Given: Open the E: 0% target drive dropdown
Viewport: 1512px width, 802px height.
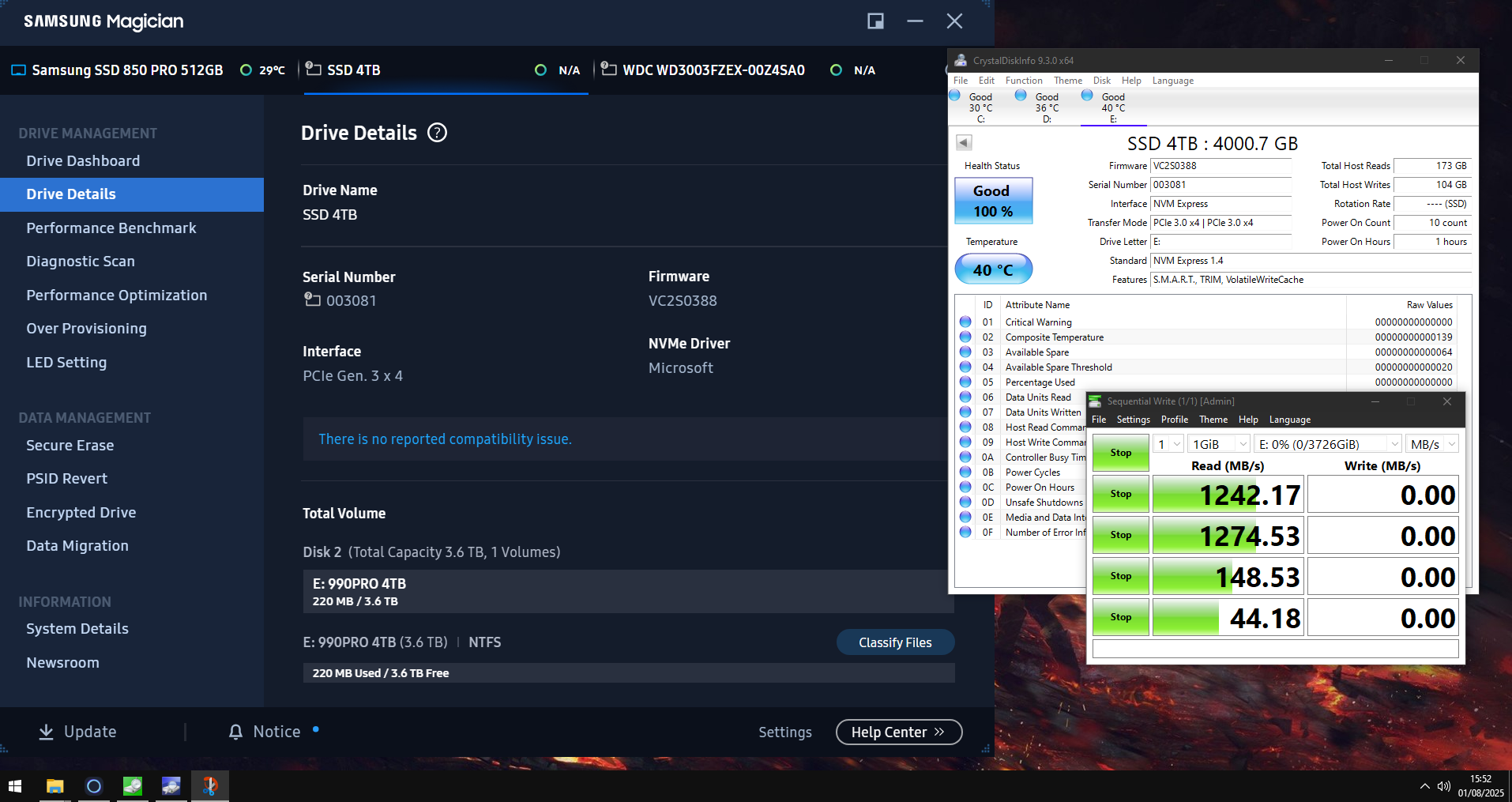Looking at the screenshot, I should coord(1329,444).
